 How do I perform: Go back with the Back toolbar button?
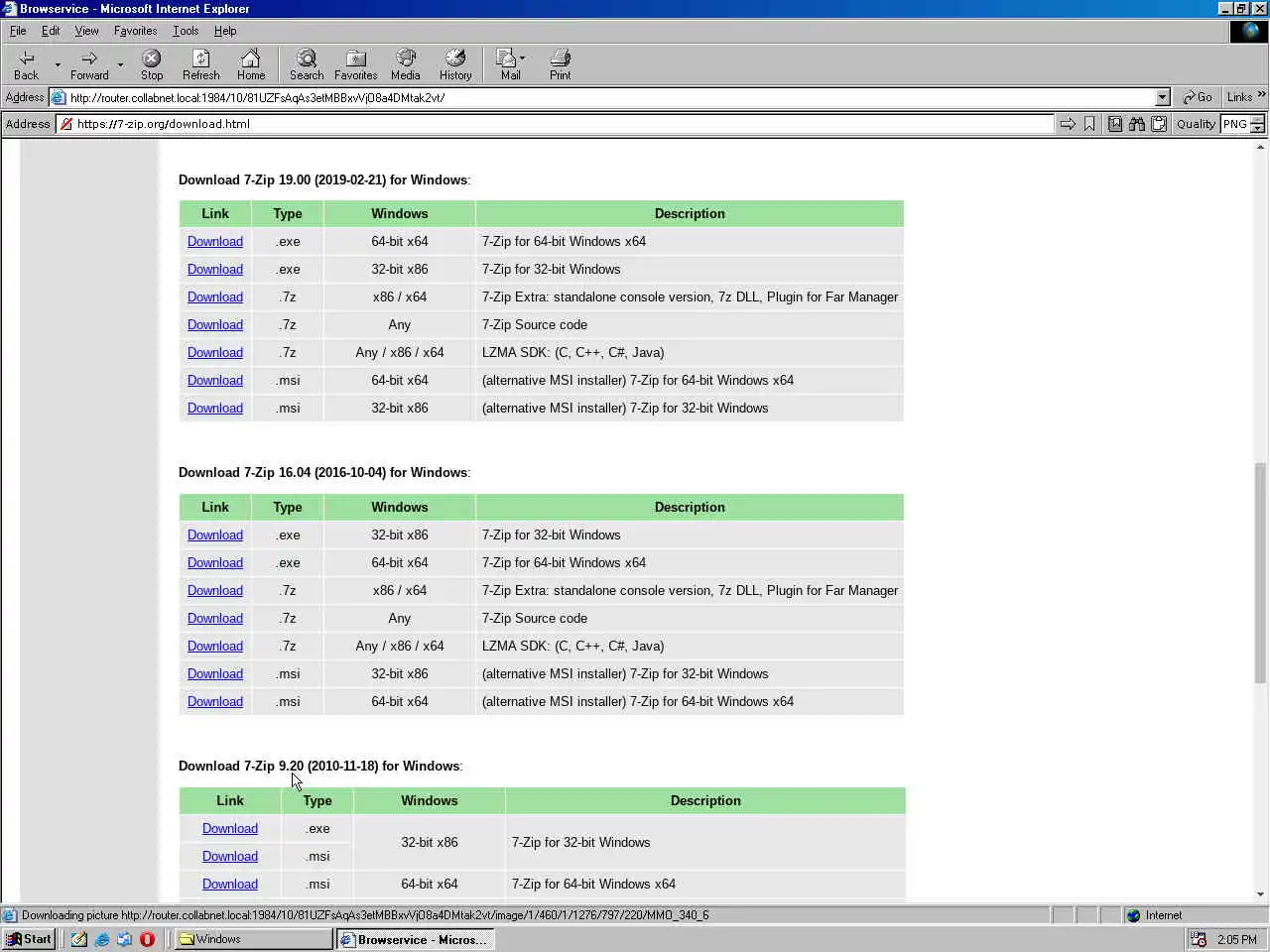(x=27, y=65)
